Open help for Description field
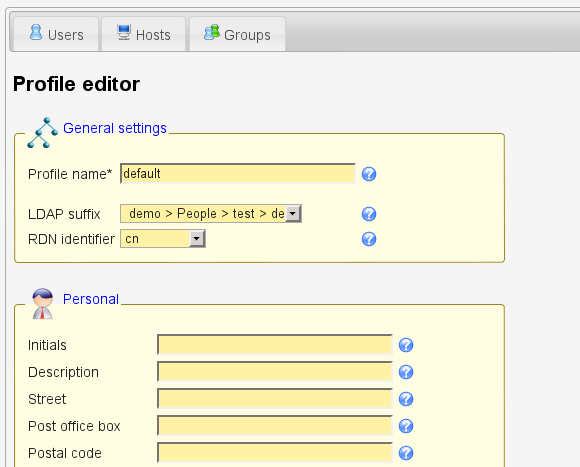 [406, 372]
